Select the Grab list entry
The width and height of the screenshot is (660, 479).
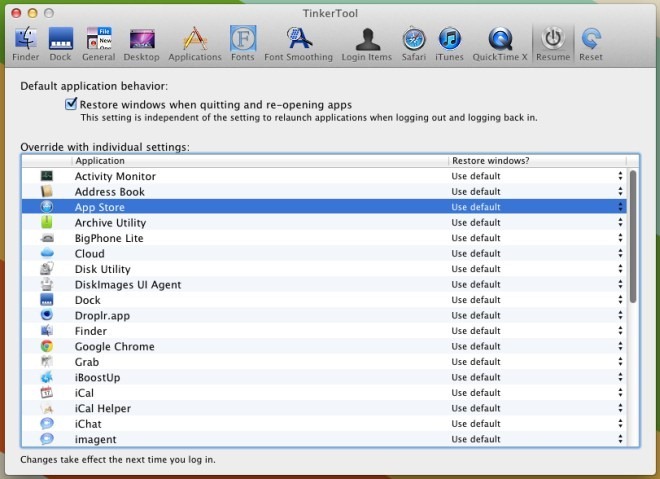click(324, 362)
